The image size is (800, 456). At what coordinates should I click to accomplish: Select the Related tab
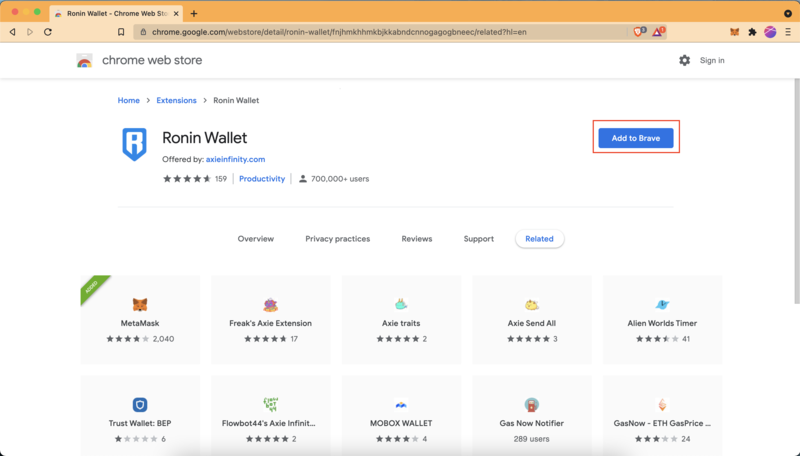click(539, 239)
